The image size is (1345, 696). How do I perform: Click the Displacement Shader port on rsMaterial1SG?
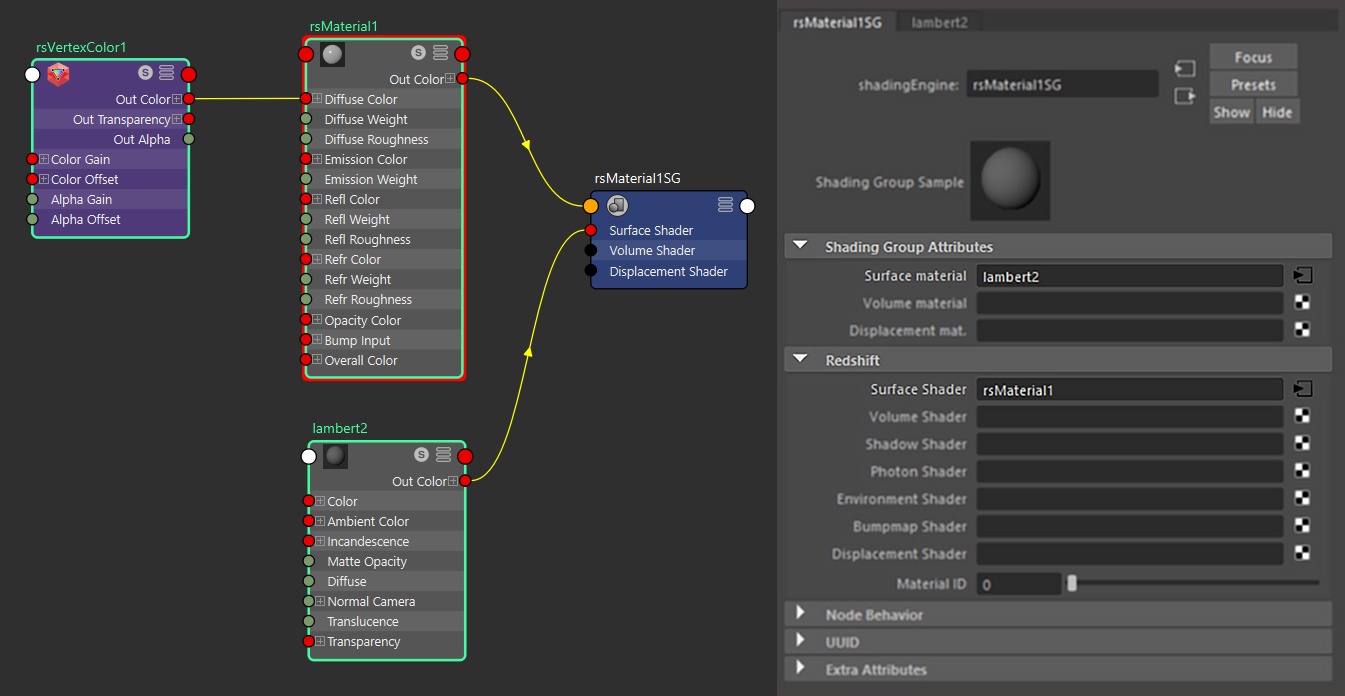591,271
